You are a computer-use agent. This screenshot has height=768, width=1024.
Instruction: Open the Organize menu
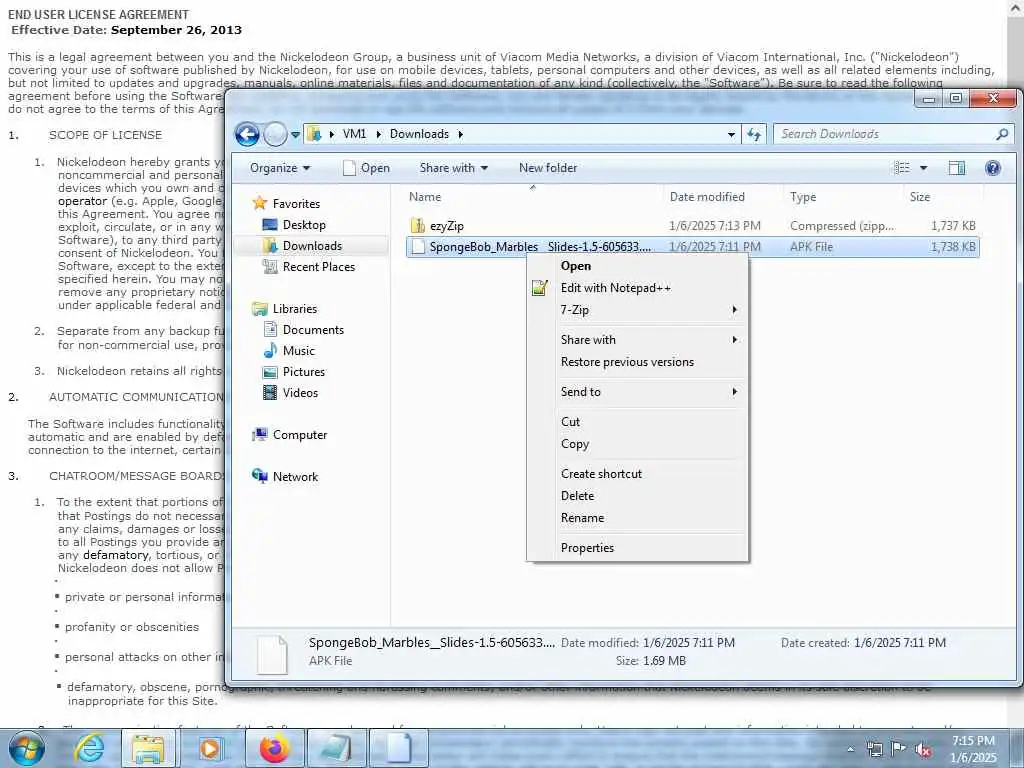pos(280,168)
